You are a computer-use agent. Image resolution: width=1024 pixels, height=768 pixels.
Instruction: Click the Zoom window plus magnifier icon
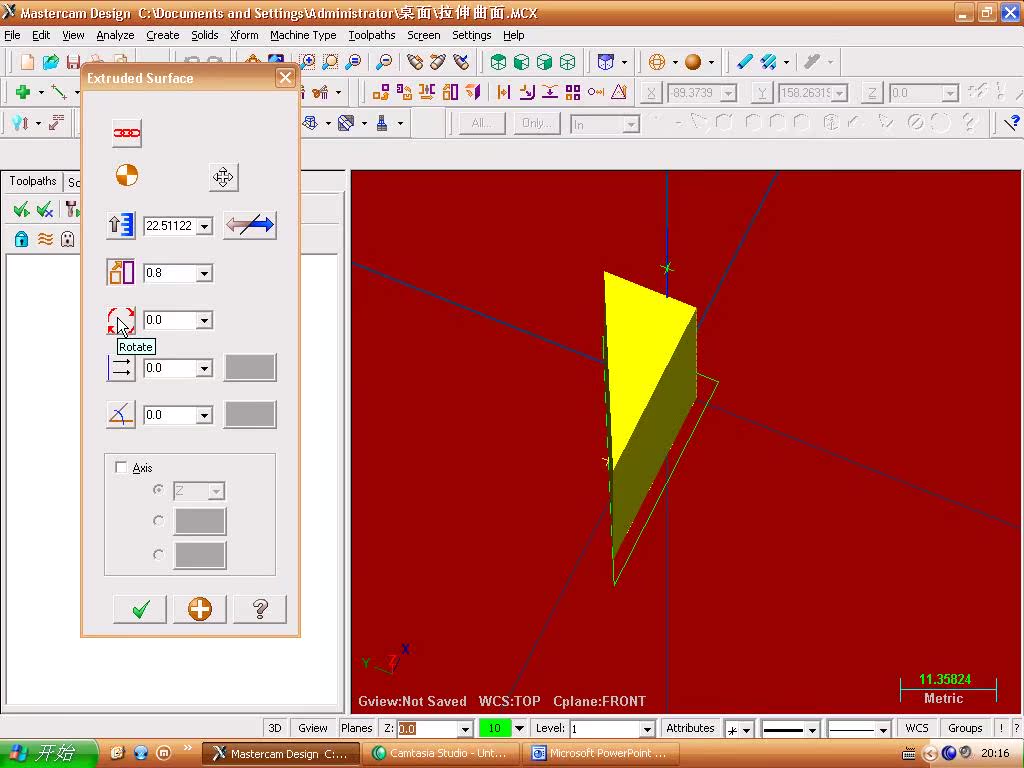click(307, 62)
